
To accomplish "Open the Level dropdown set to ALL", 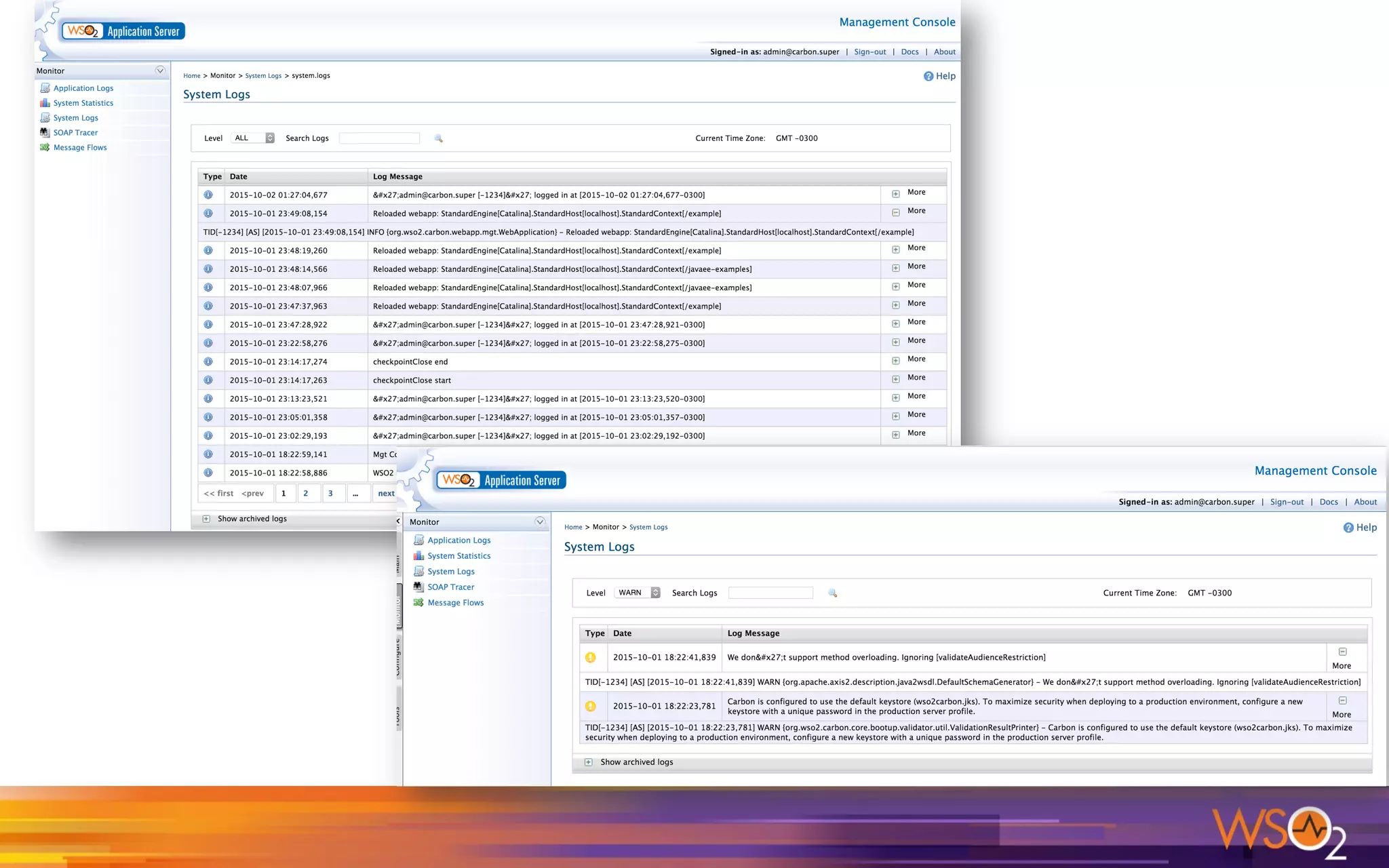I will click(x=254, y=138).
